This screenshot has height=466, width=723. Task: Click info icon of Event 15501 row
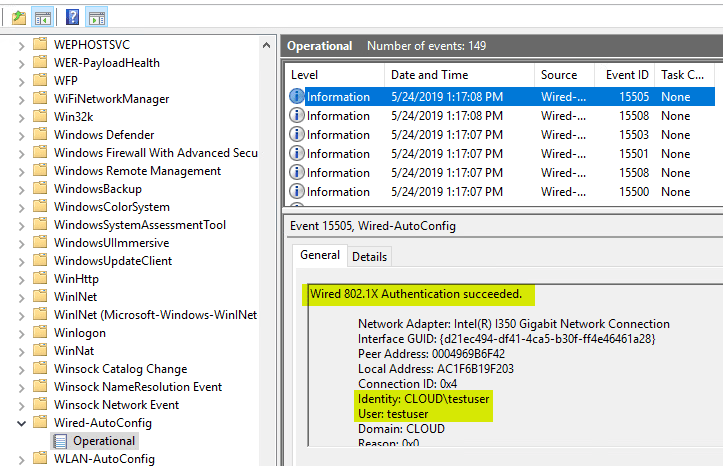(x=296, y=154)
